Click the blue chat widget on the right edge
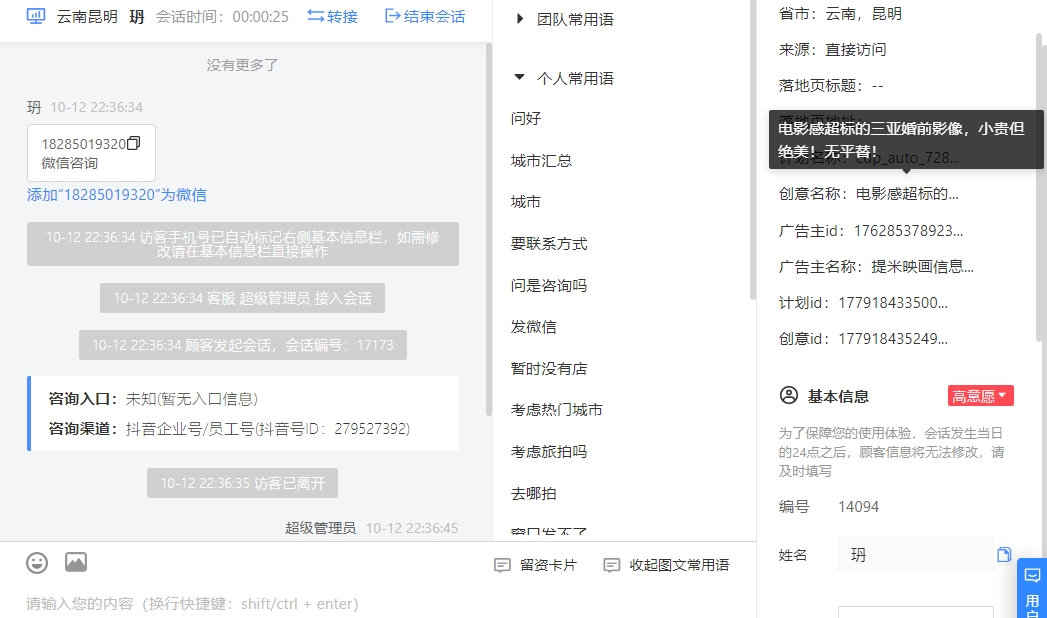Screen dimensions: 1047x618 (x=1032, y=588)
